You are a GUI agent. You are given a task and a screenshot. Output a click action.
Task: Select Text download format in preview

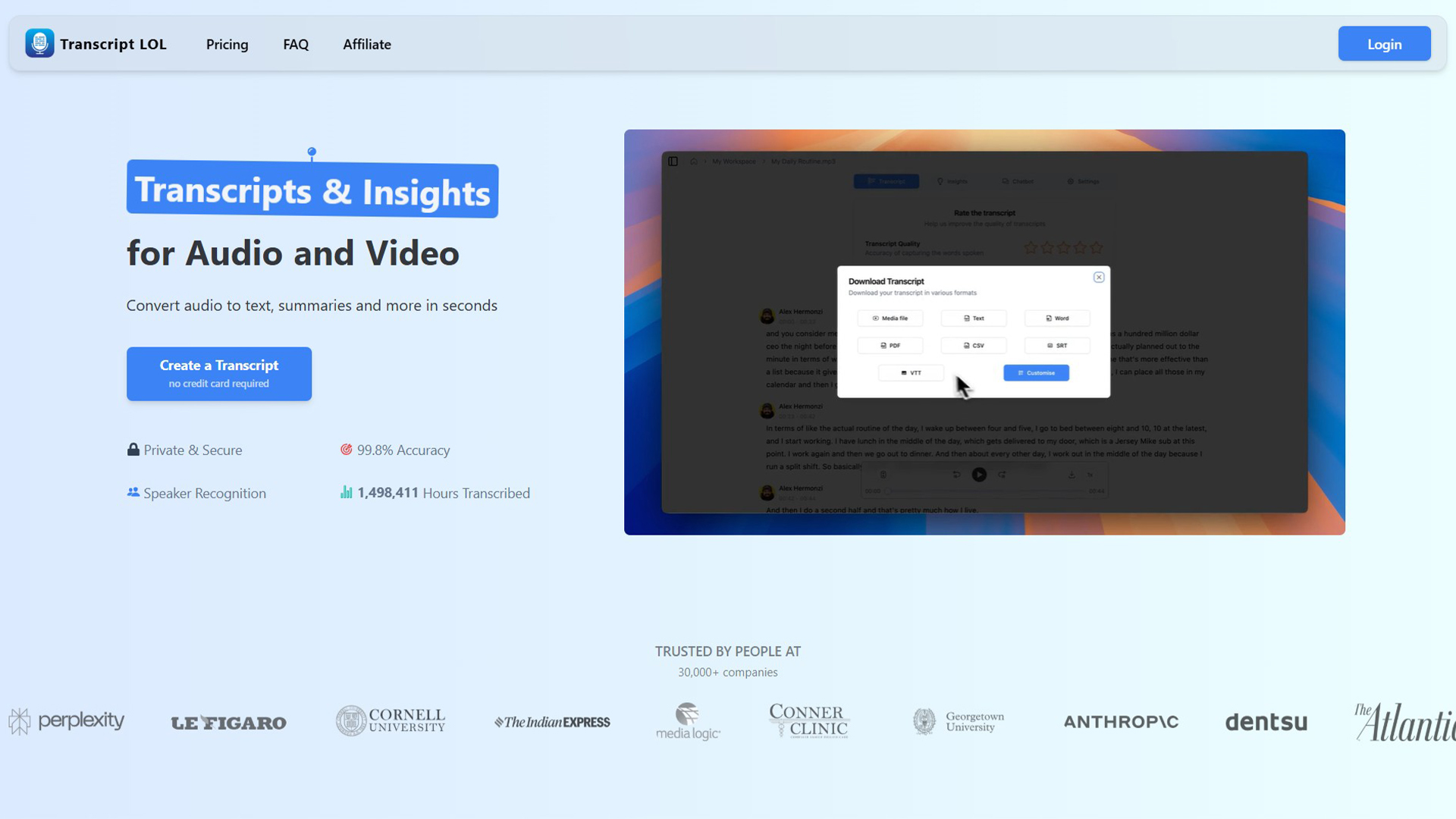974,318
